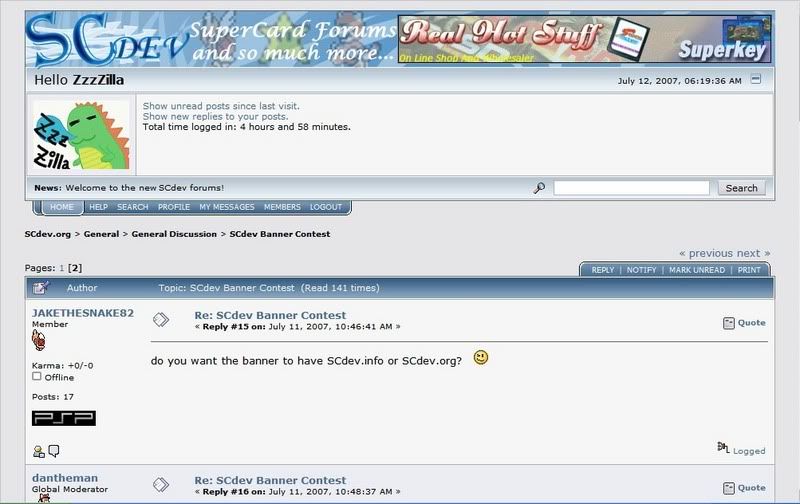
Task: Click the date July 12, 2007, 06:19:36 AM
Action: (x=680, y=81)
